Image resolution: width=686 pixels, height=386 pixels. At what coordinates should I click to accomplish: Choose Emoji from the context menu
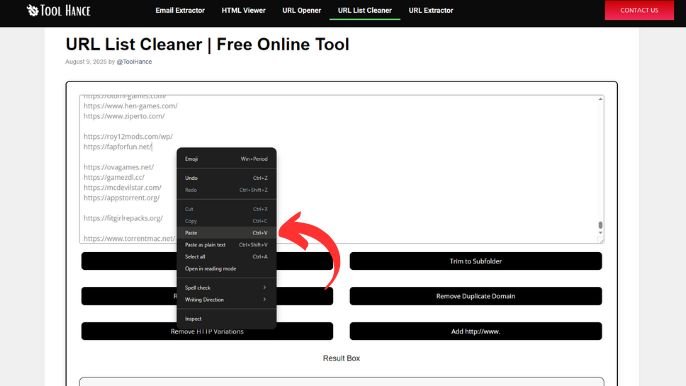tap(226, 159)
